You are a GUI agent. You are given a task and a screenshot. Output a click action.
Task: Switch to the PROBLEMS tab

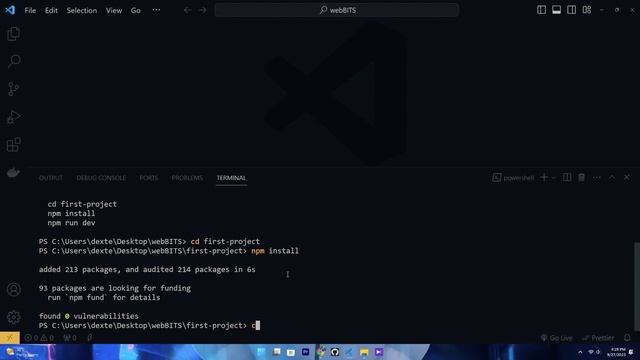tap(187, 178)
